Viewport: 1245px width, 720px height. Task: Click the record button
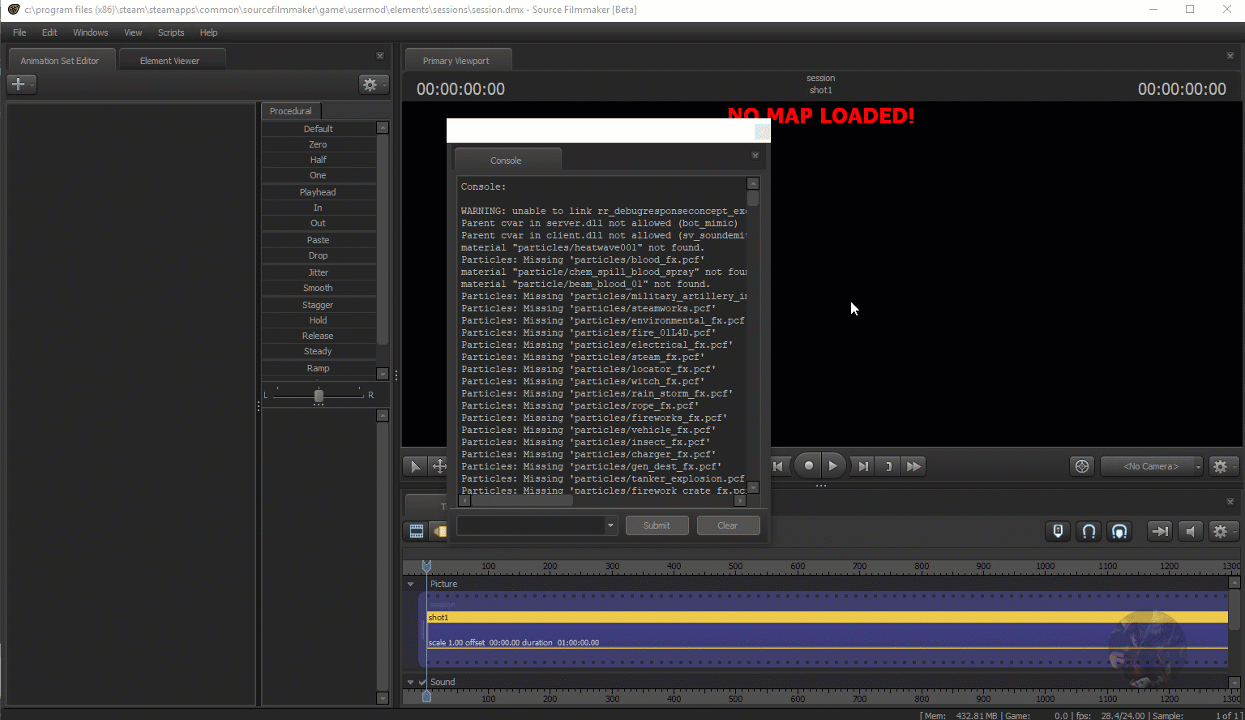tap(808, 466)
